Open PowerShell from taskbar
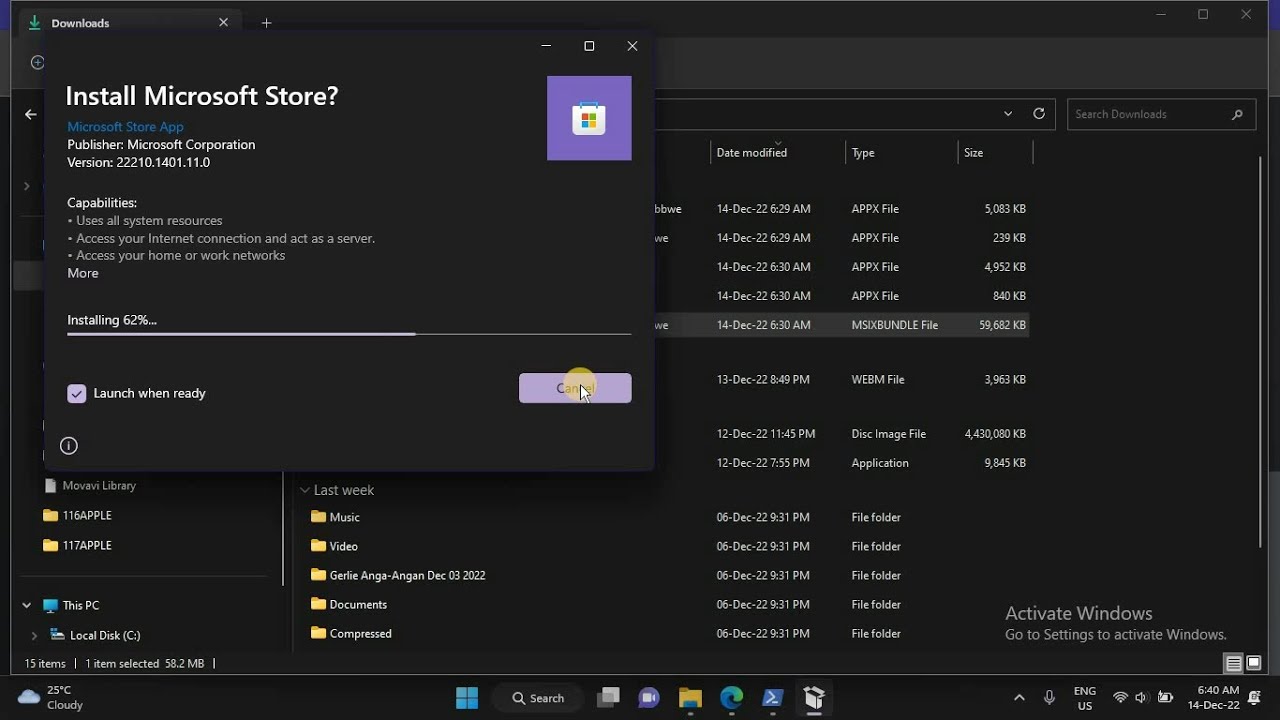1280x720 pixels. click(772, 698)
